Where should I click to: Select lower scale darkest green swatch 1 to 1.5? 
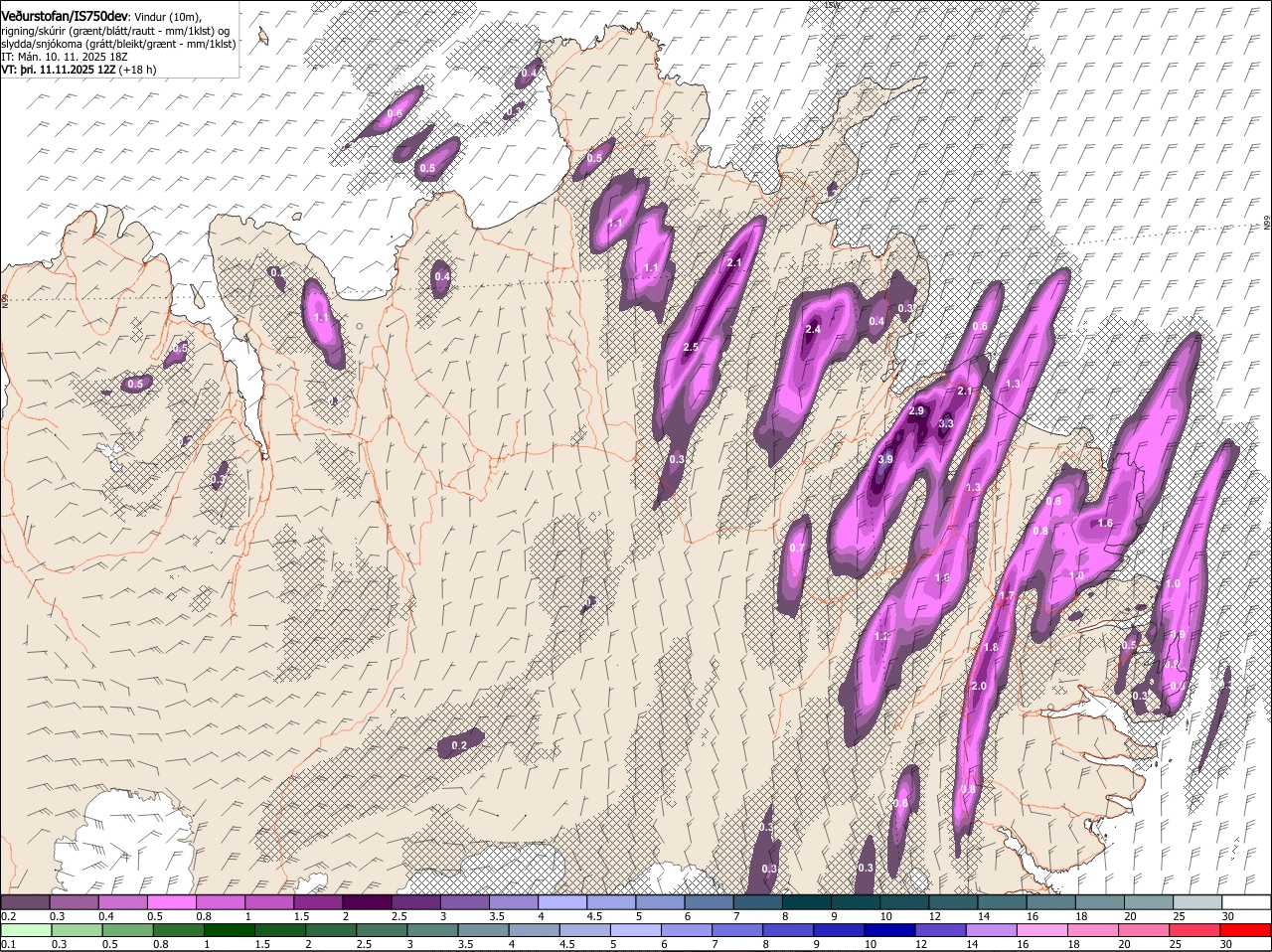click(230, 930)
